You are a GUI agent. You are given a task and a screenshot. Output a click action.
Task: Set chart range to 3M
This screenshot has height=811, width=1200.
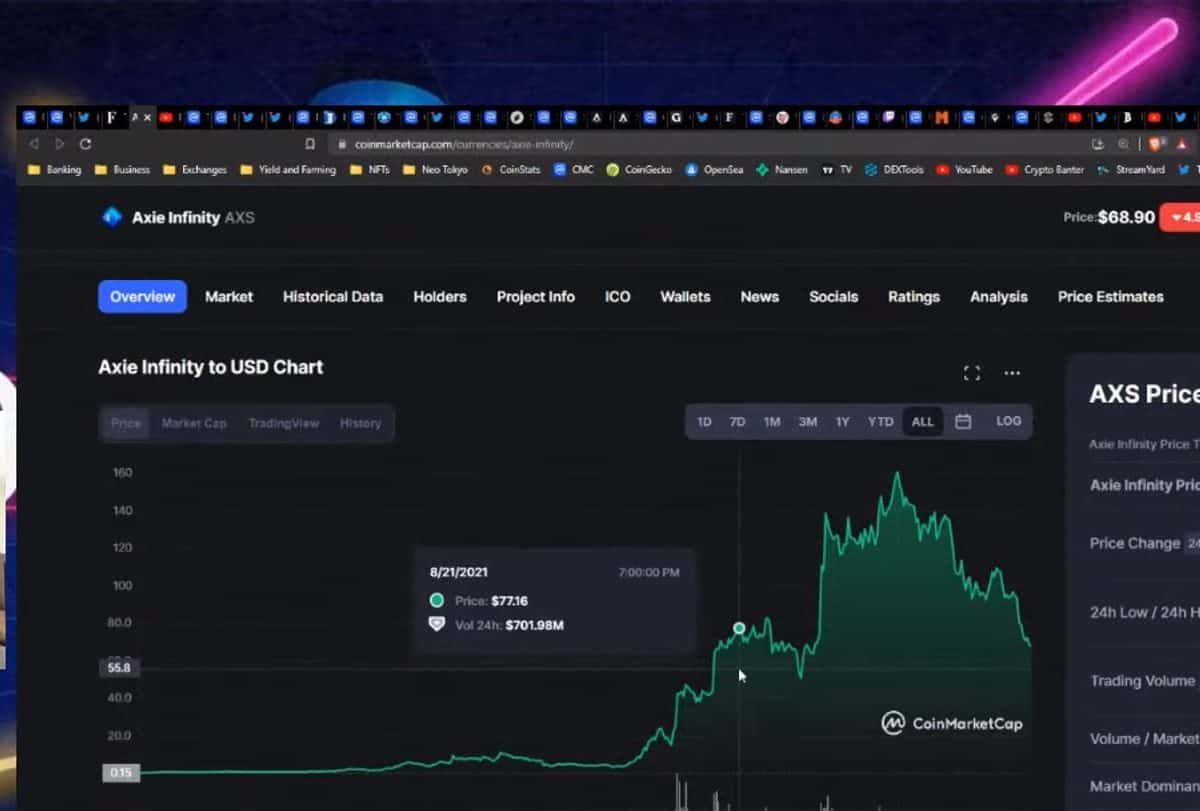(808, 422)
